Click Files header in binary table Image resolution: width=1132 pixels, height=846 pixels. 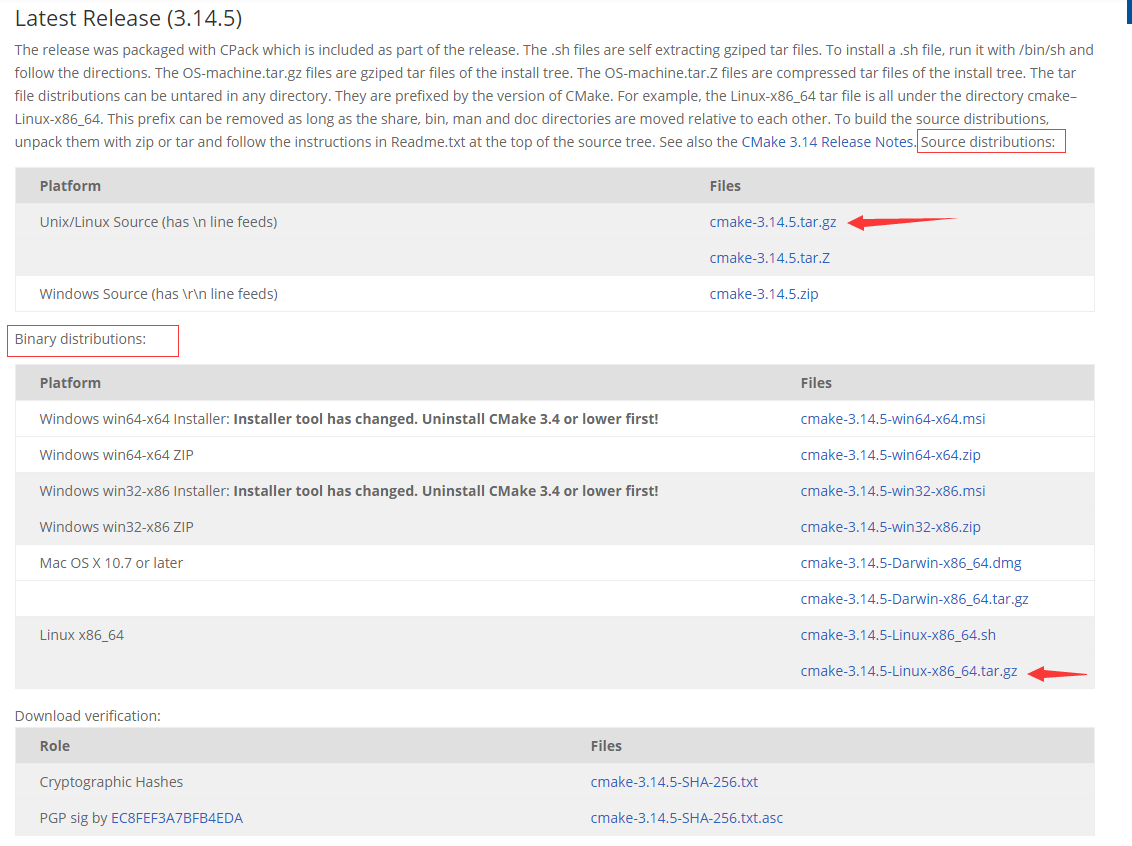pyautogui.click(x=816, y=383)
